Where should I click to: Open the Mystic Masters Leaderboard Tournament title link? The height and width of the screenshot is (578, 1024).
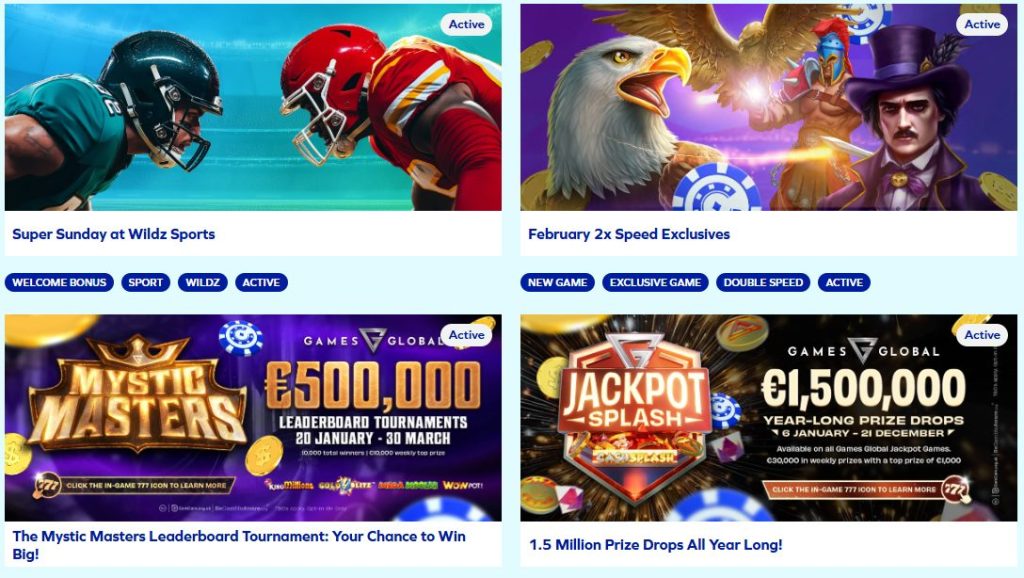[x=239, y=545]
